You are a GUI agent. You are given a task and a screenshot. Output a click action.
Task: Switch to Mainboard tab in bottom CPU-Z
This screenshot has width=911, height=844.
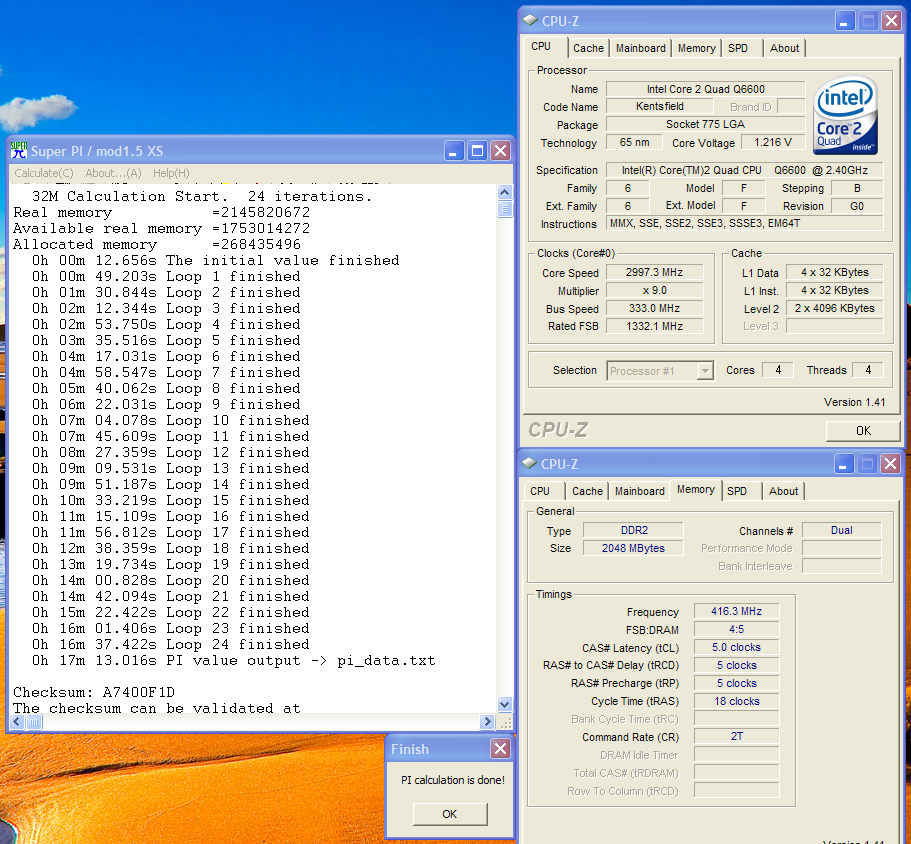pos(639,491)
